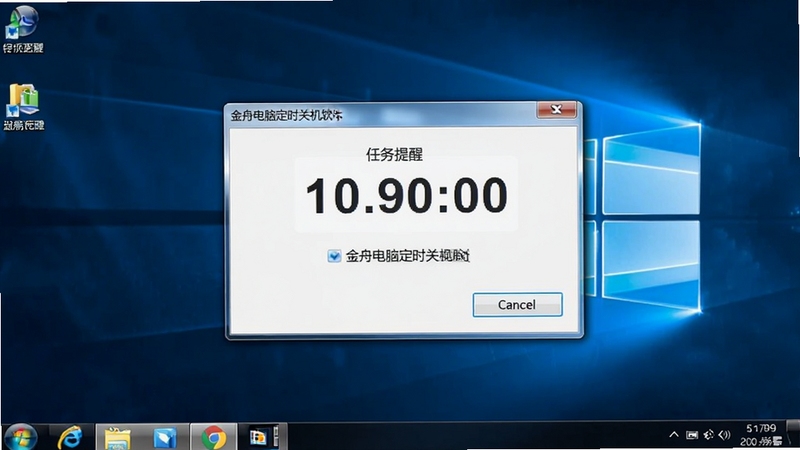
Task: Click the 10.90:00 countdown display
Action: tap(407, 195)
